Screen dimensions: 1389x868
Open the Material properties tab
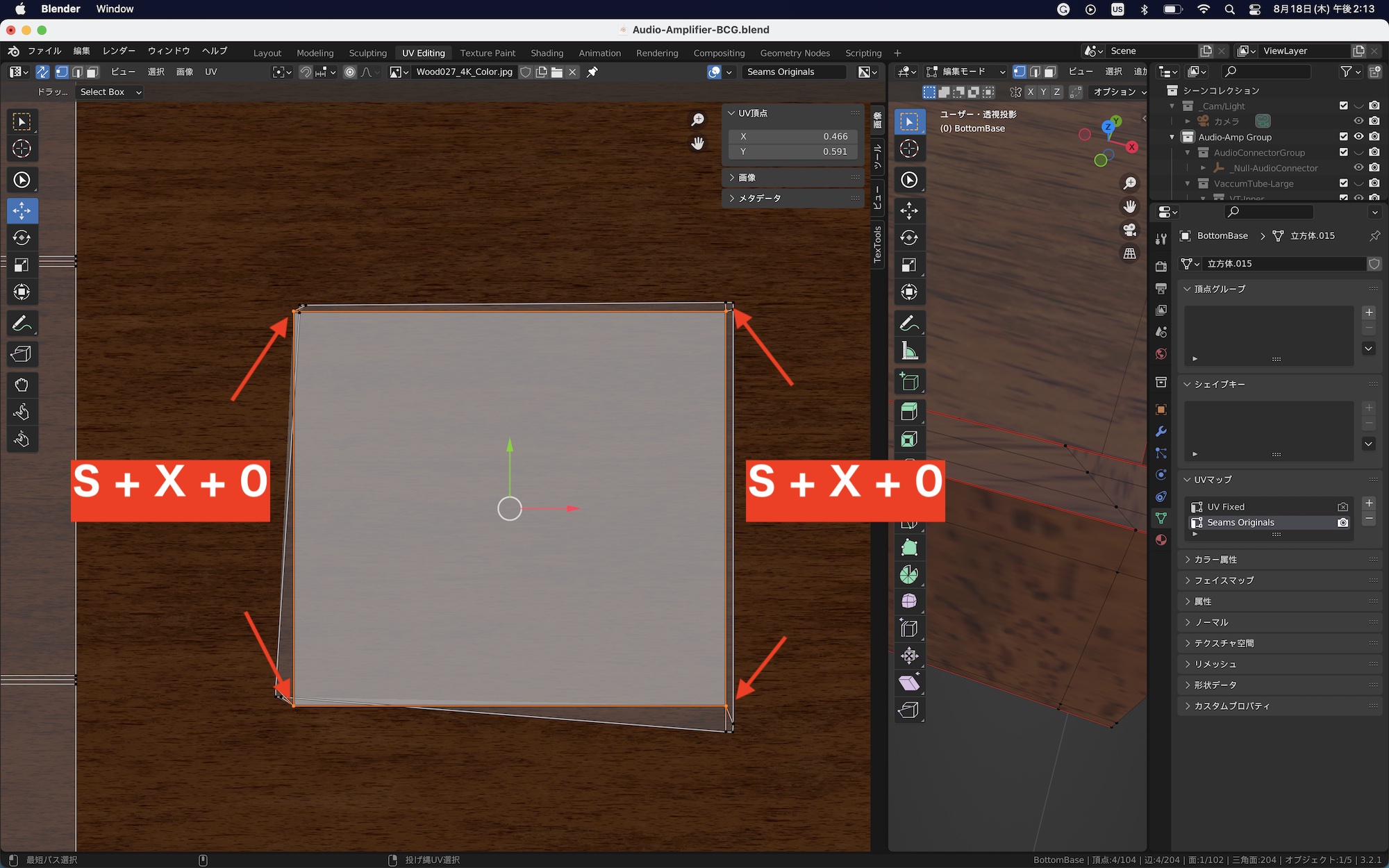pyautogui.click(x=1161, y=540)
